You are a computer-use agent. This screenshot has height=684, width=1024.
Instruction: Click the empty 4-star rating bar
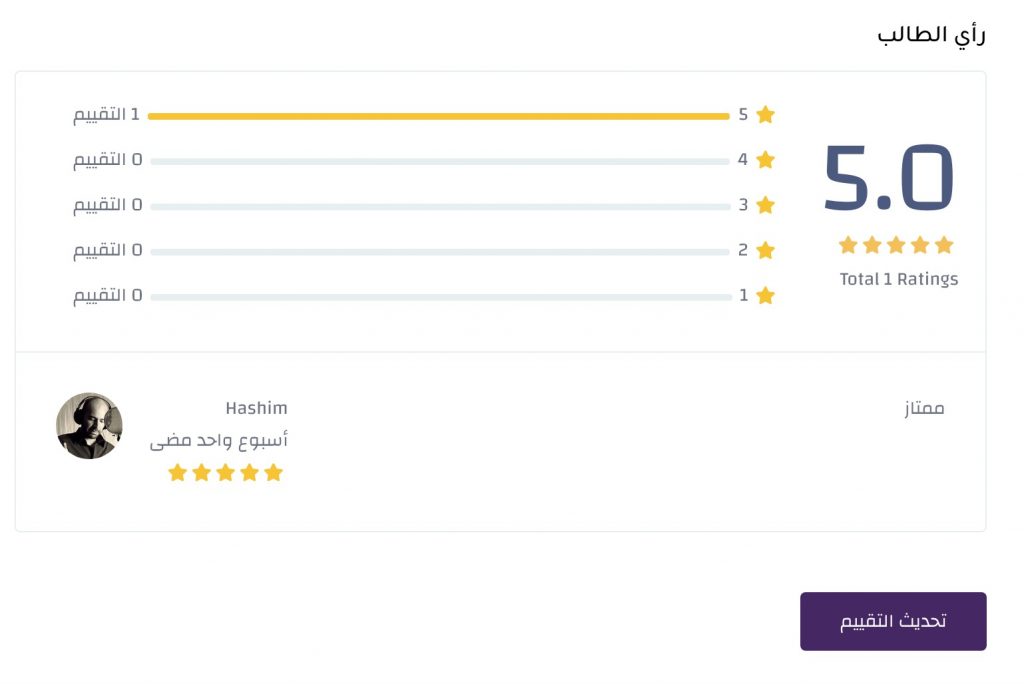(440, 161)
